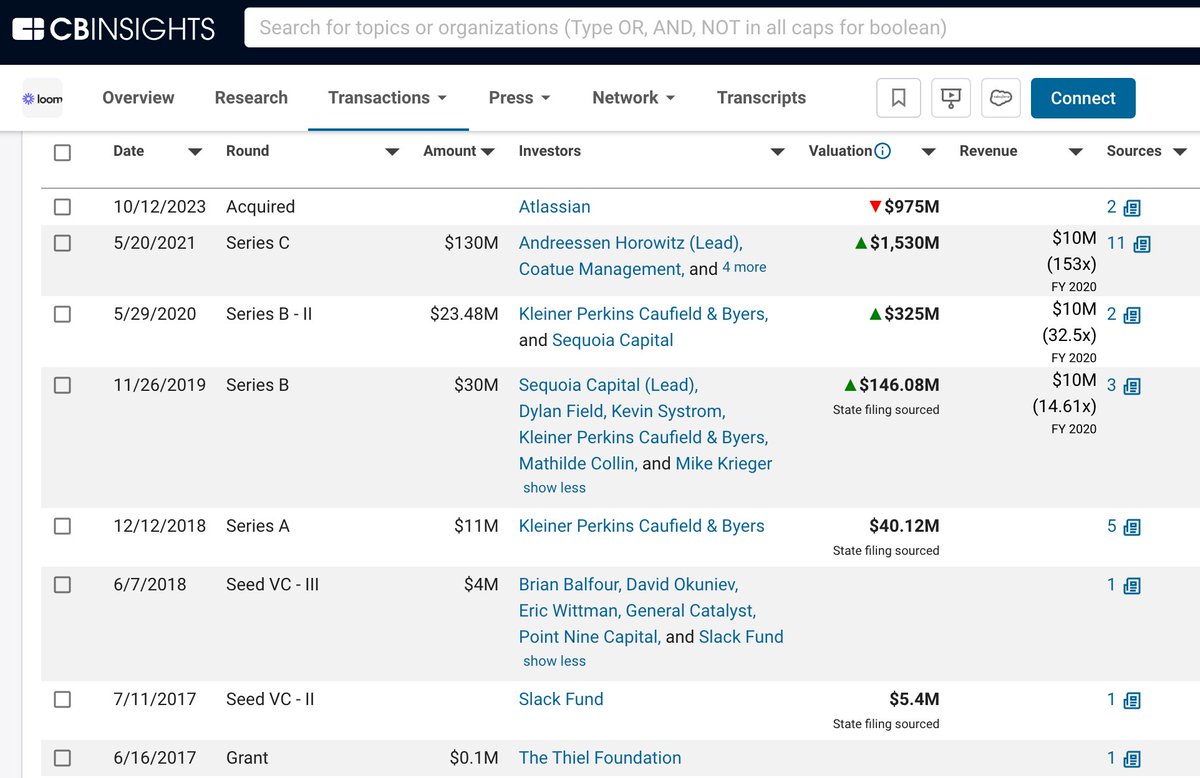Check the 6/16/2017 Grant row checkbox
This screenshot has width=1200, height=778.
(x=62, y=758)
